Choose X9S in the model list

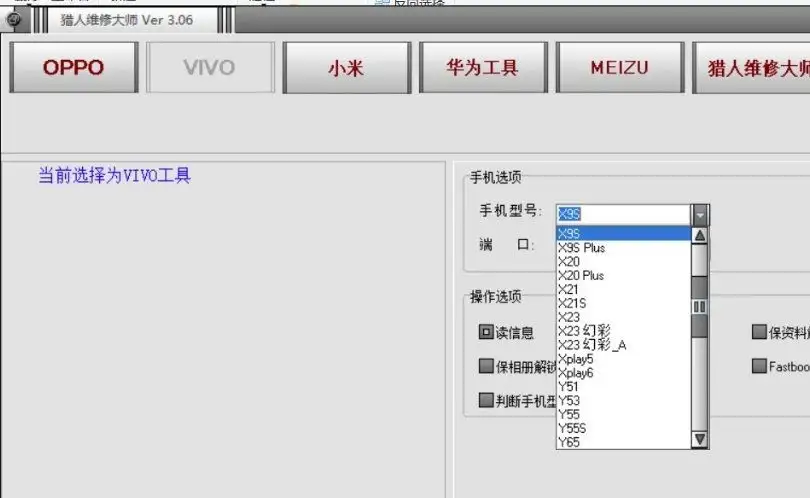[623, 234]
